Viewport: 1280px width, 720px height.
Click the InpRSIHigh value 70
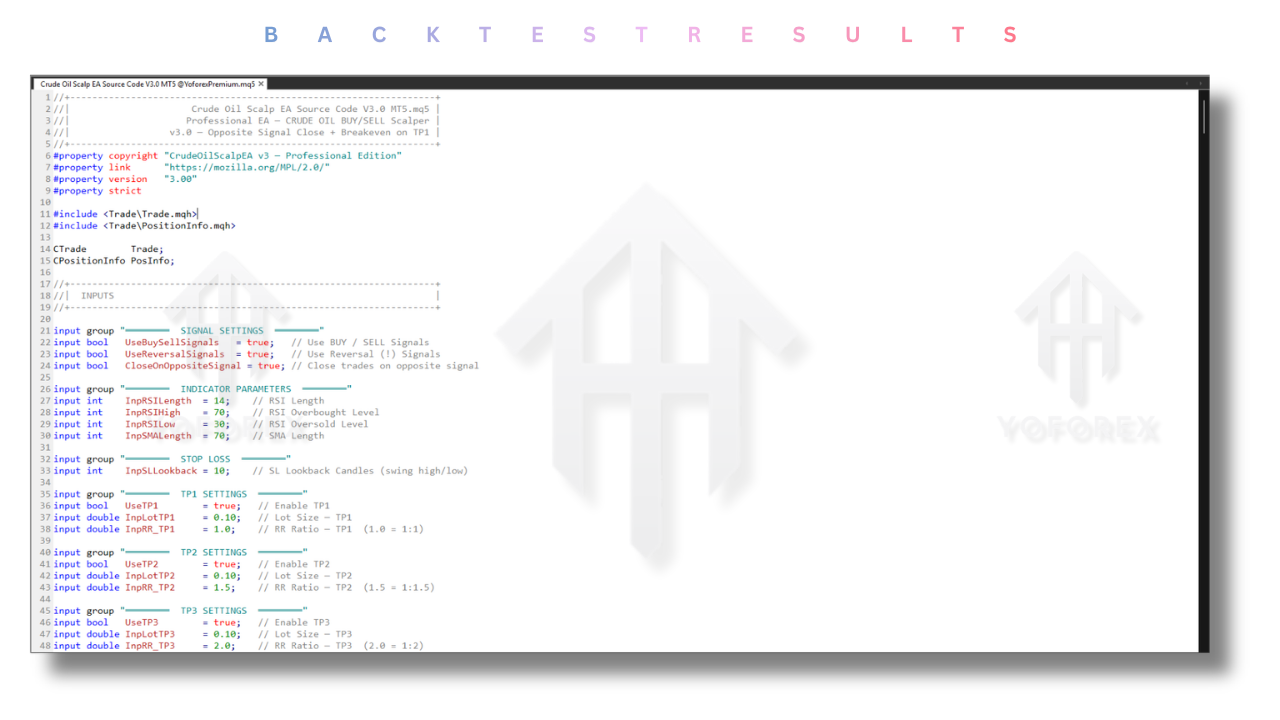(219, 412)
